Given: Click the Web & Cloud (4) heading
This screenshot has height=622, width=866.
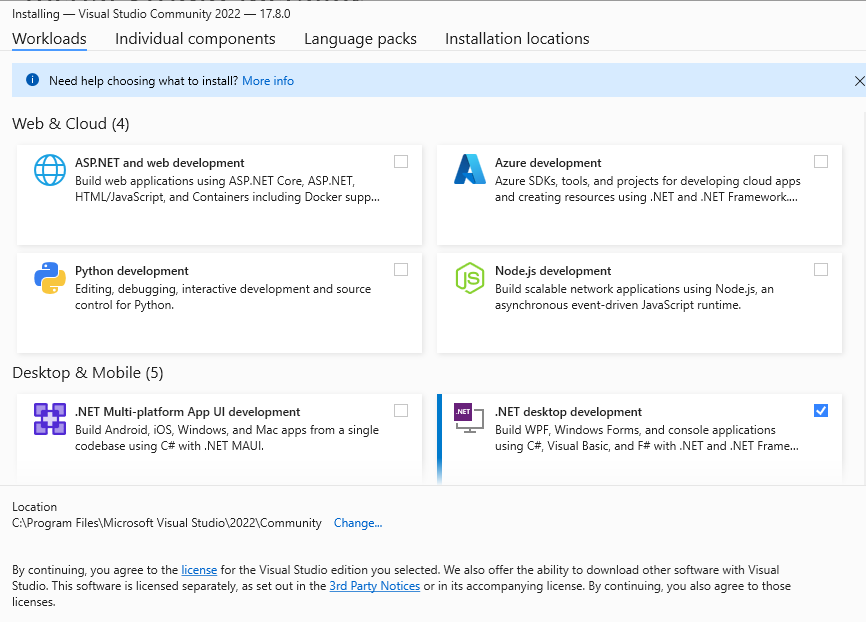Looking at the screenshot, I should pyautogui.click(x=71, y=124).
